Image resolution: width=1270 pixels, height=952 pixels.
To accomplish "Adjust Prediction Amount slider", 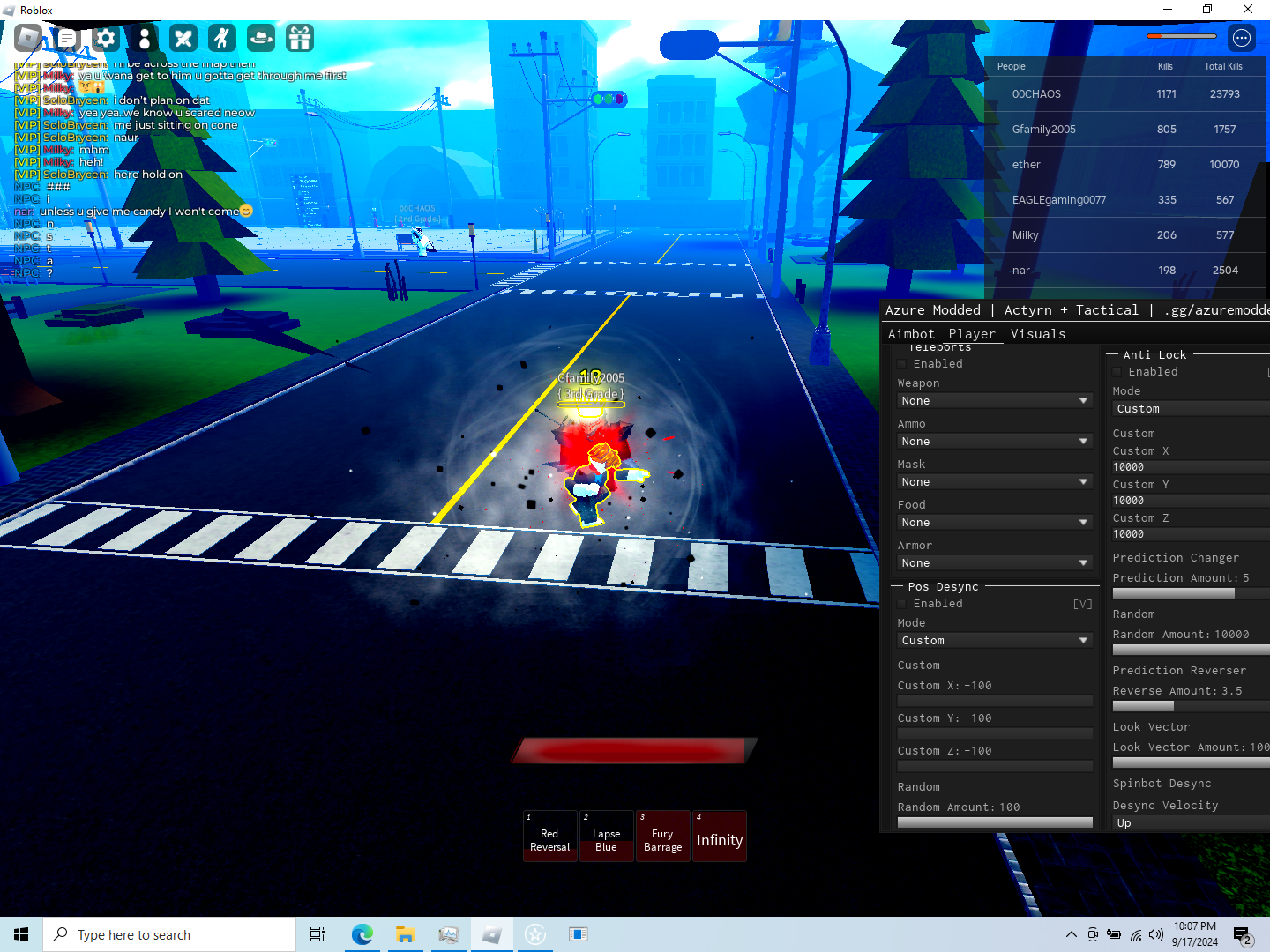I will 1191,593.
